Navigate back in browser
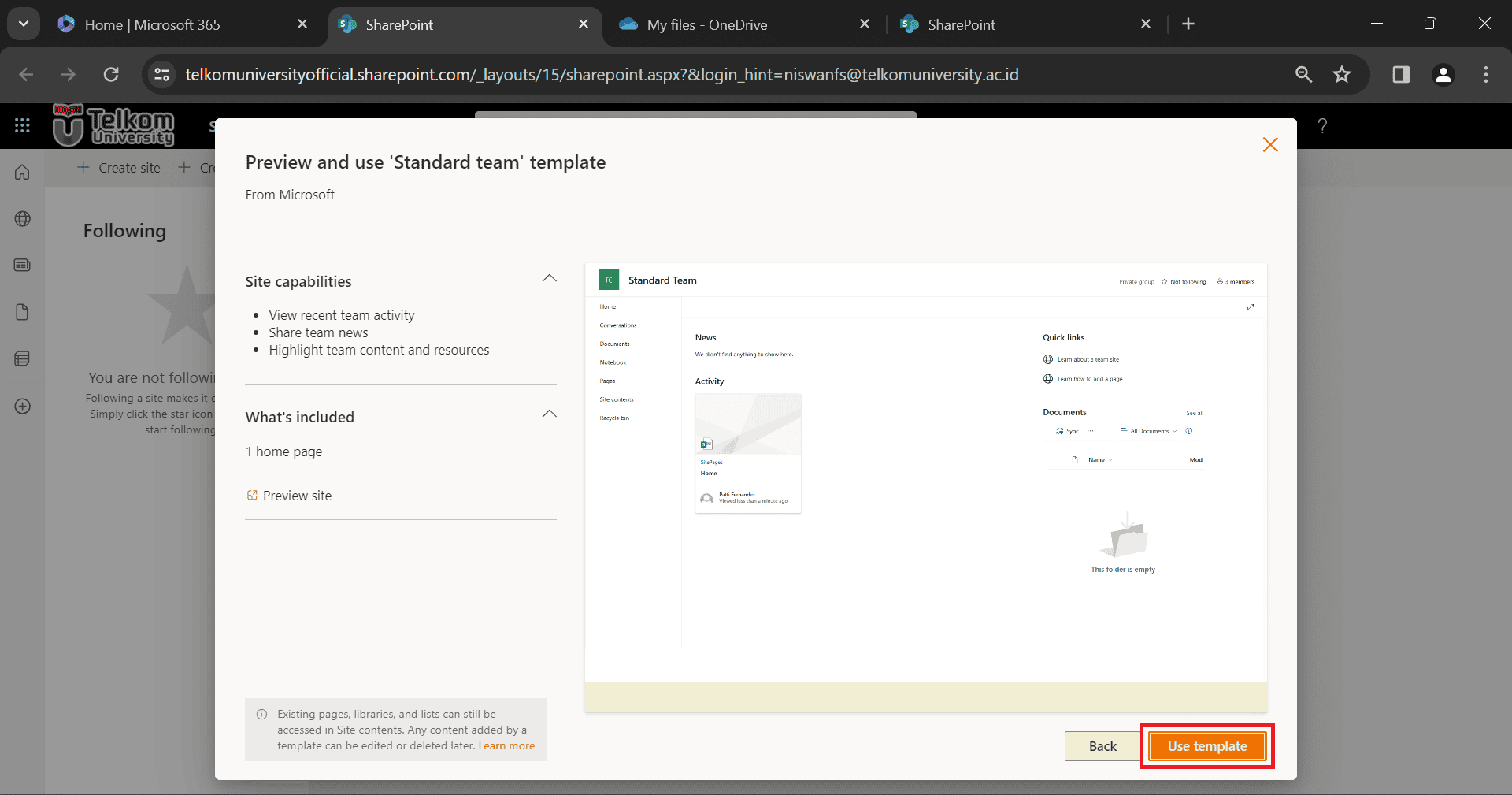The height and width of the screenshot is (795, 1512). pyautogui.click(x=26, y=75)
